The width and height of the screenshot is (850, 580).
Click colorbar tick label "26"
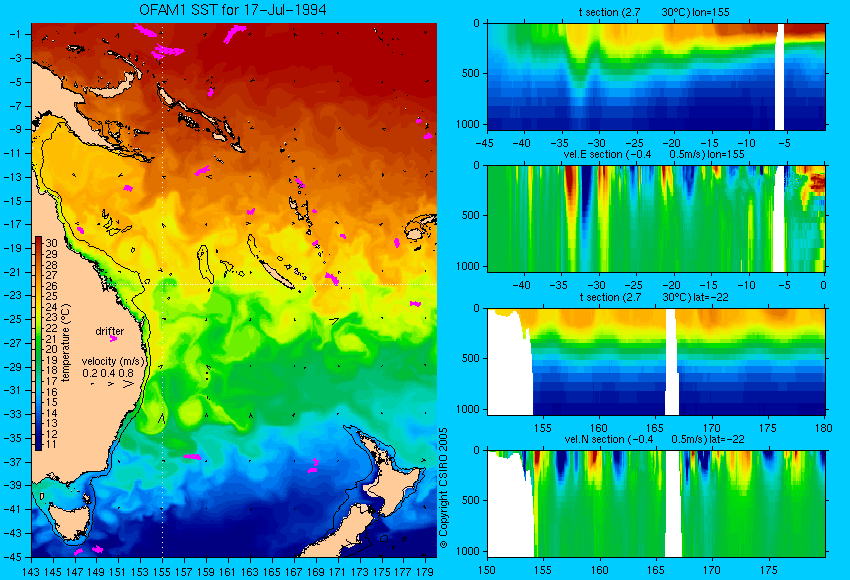click(x=51, y=286)
